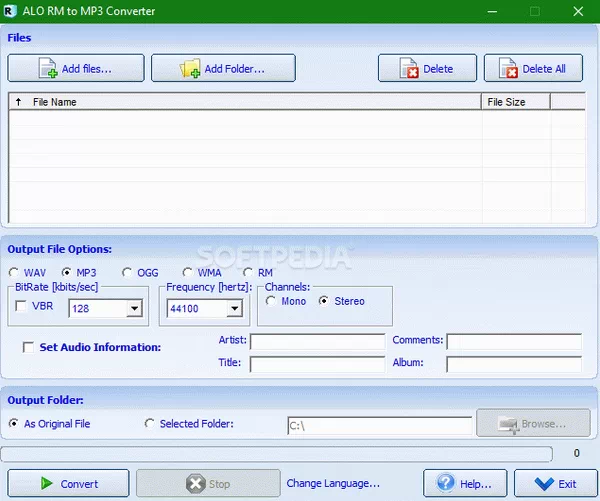Check Set Audio Information option
Viewport: 600px width, 501px height.
point(28,348)
